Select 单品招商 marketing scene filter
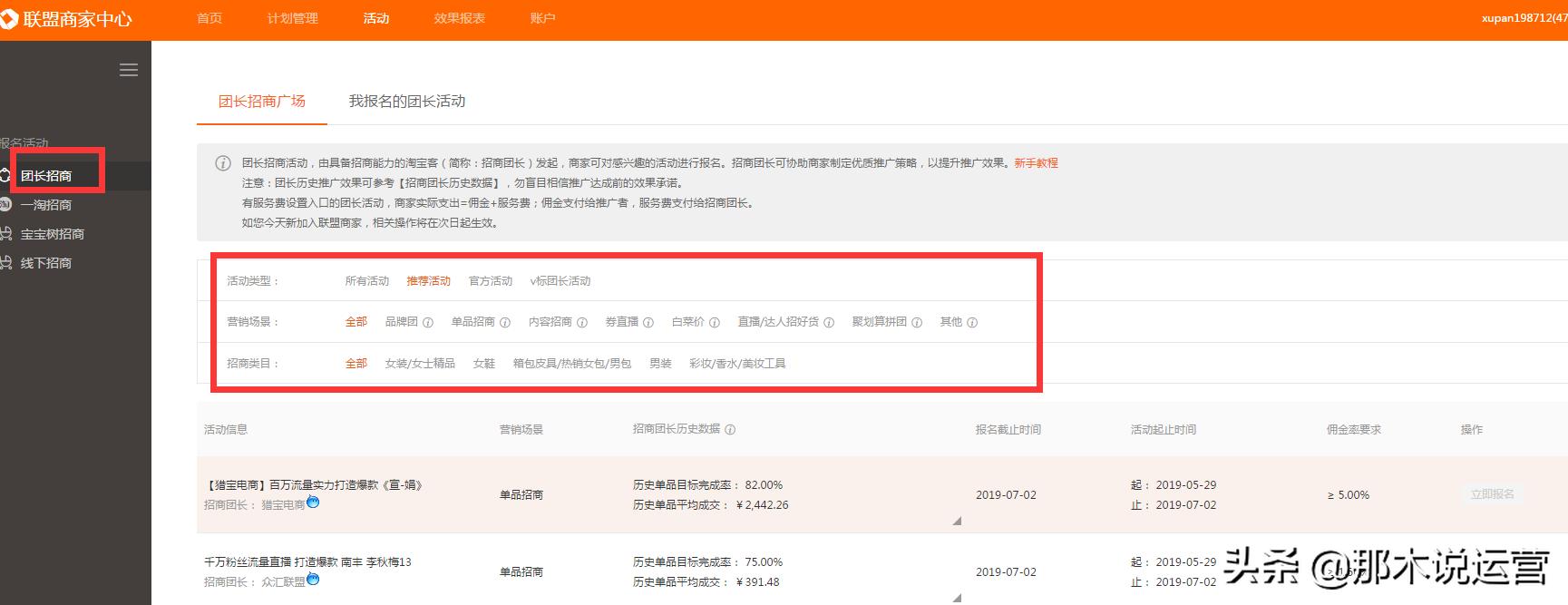1568x605 pixels. coord(473,322)
